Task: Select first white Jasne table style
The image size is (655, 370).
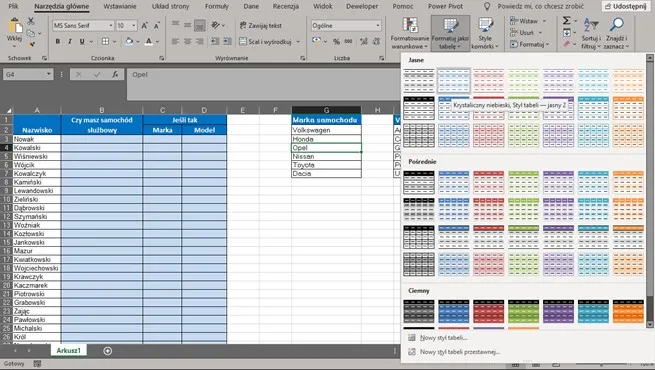Action: pos(419,81)
